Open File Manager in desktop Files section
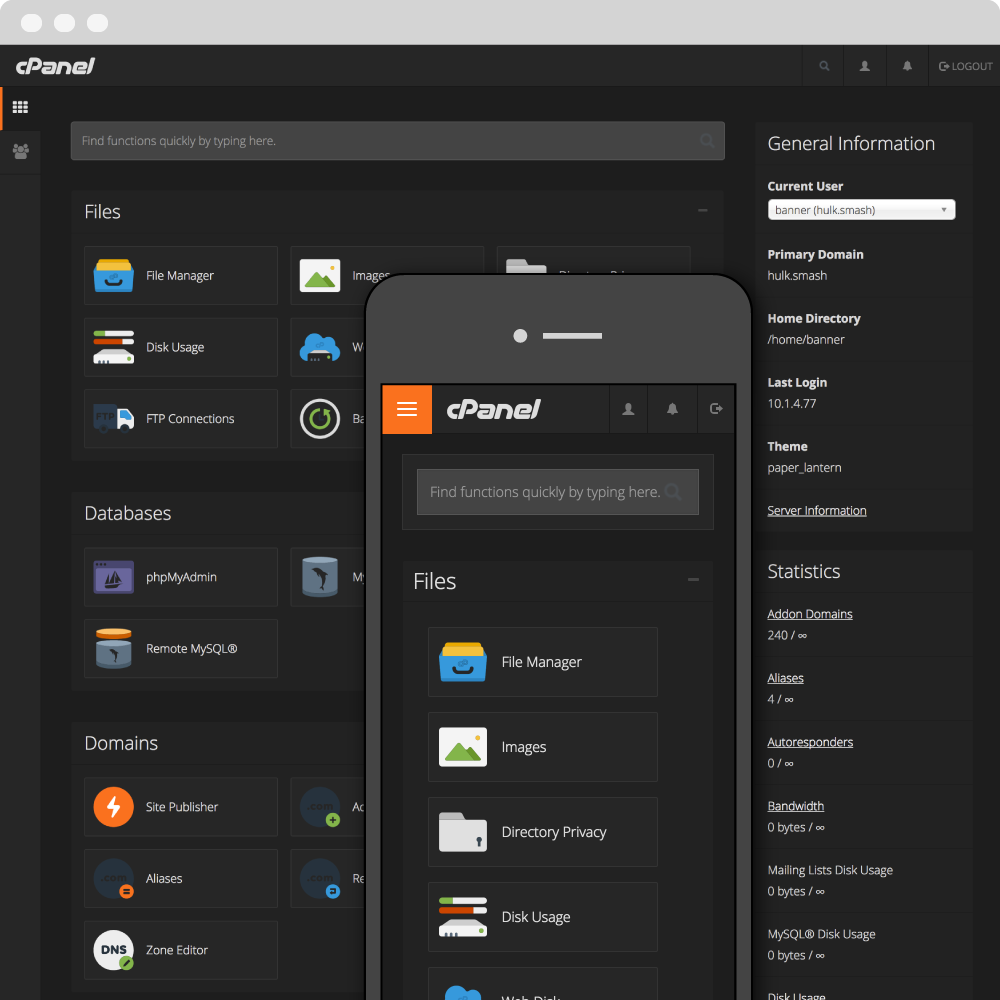 tap(180, 276)
